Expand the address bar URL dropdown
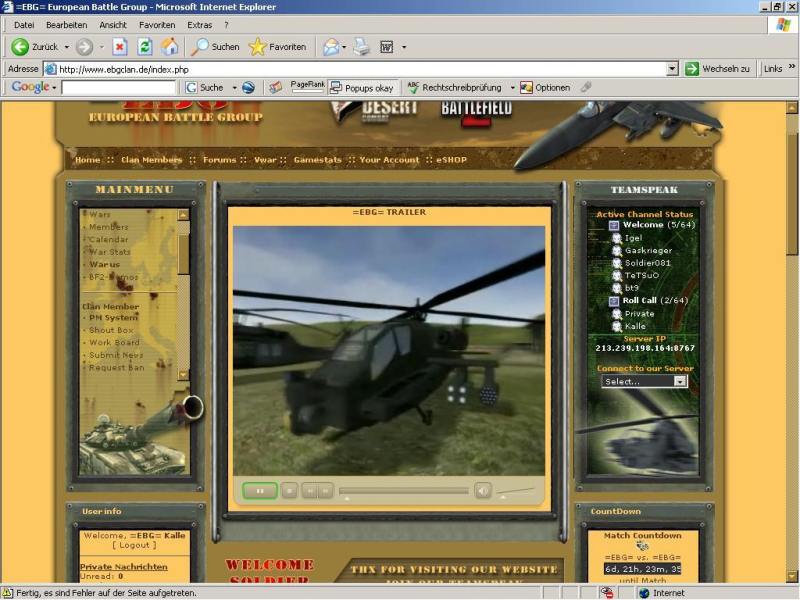 672,69
